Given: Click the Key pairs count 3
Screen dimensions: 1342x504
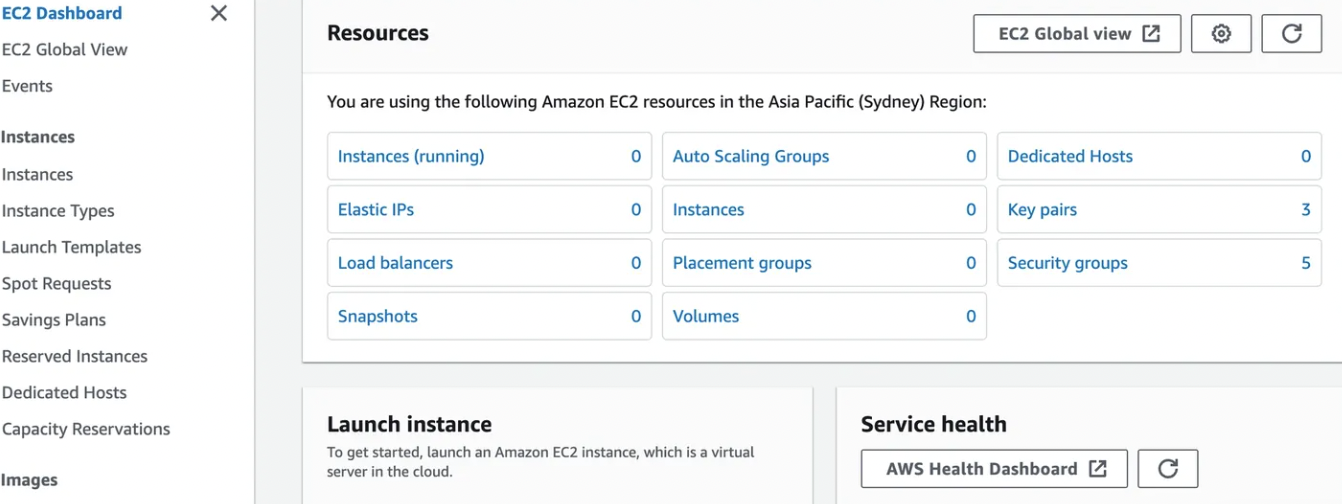Looking at the screenshot, I should coord(1306,210).
